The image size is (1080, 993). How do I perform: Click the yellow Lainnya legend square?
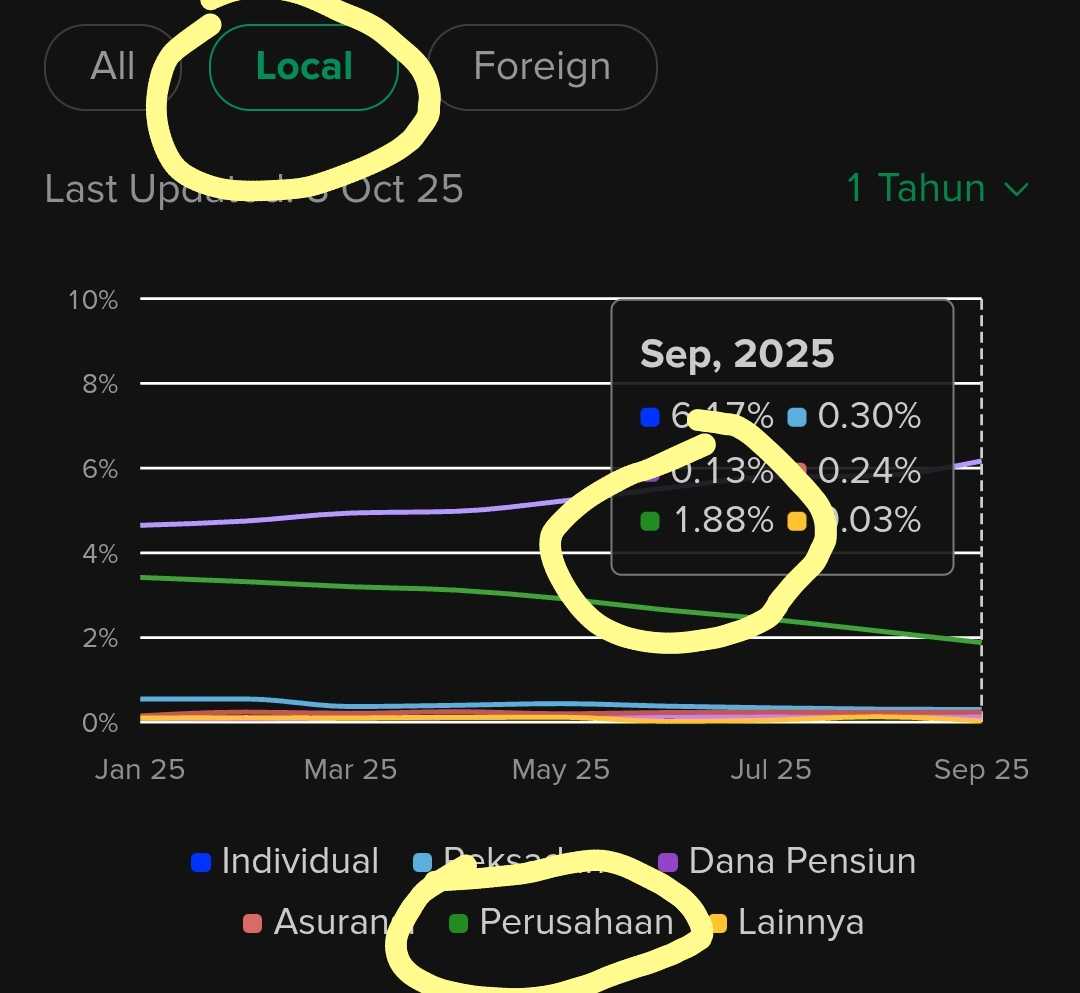coord(716,923)
